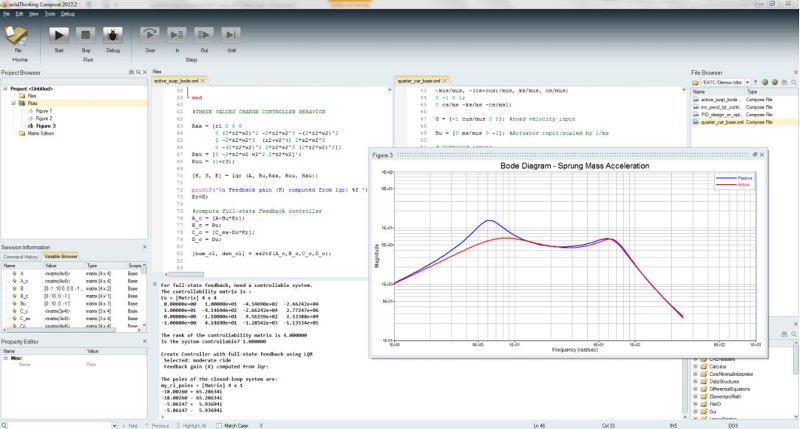Click the Step In icon
Screen dimensions: 800x429
tap(177, 33)
